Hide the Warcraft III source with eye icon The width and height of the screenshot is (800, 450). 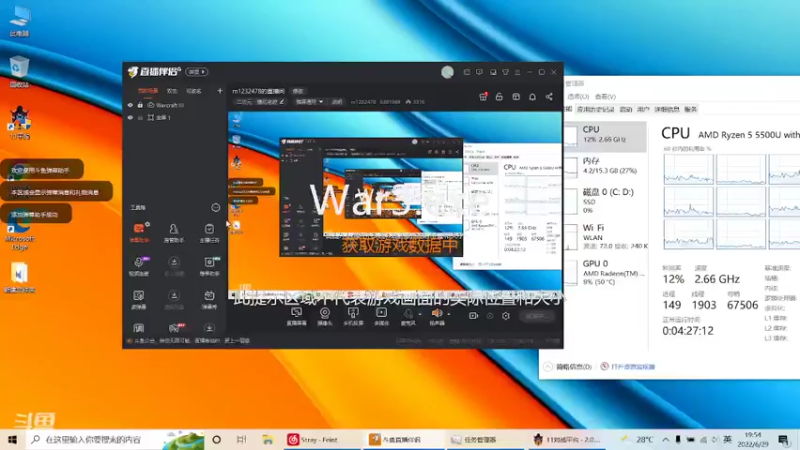pyautogui.click(x=130, y=105)
